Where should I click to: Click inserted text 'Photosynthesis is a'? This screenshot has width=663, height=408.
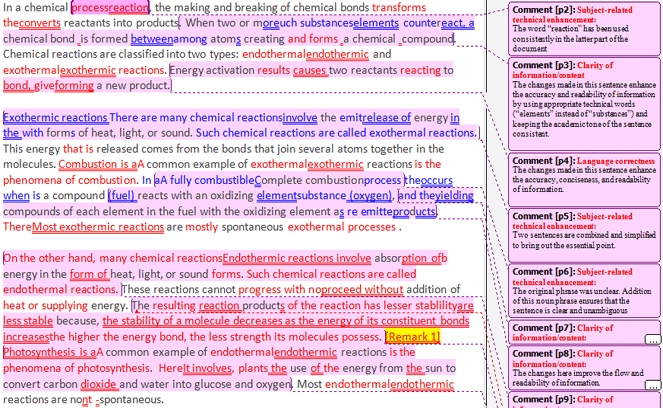[x=49, y=352]
